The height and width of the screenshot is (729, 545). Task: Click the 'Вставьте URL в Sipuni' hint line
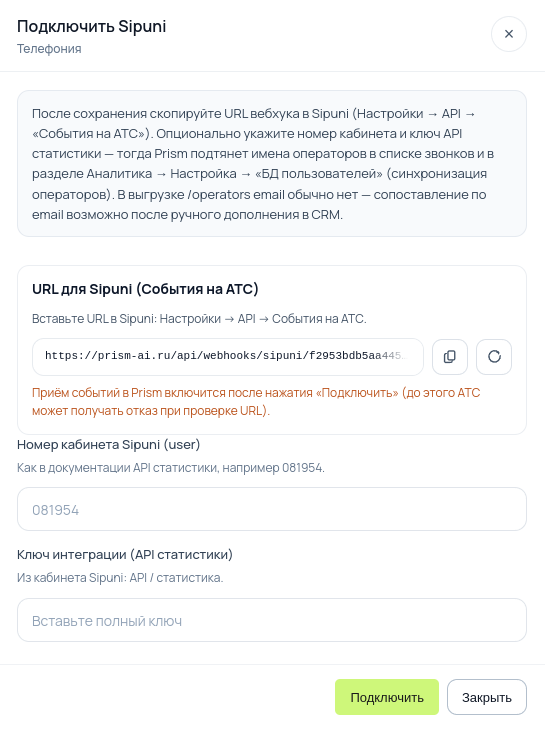[x=199, y=319]
